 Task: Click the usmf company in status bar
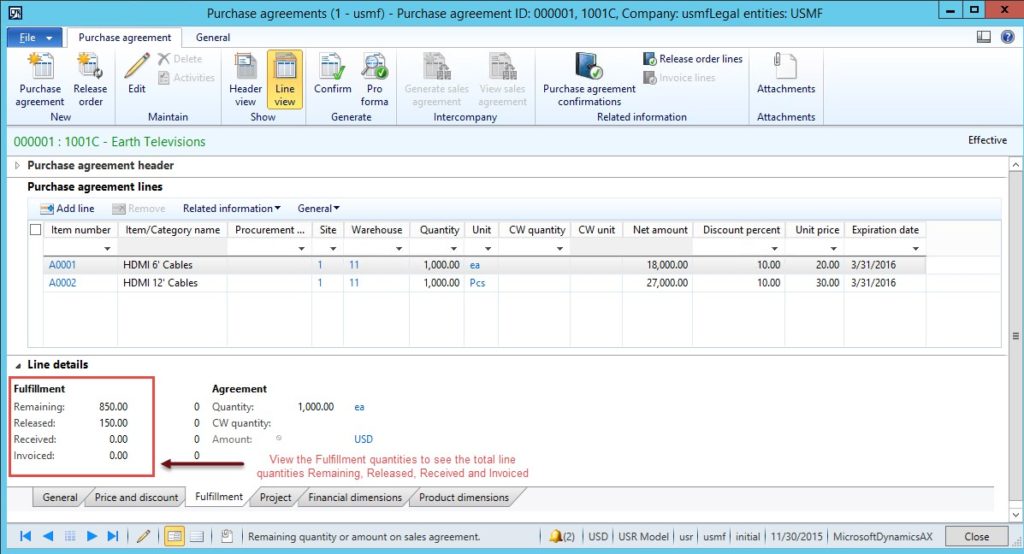[x=714, y=536]
